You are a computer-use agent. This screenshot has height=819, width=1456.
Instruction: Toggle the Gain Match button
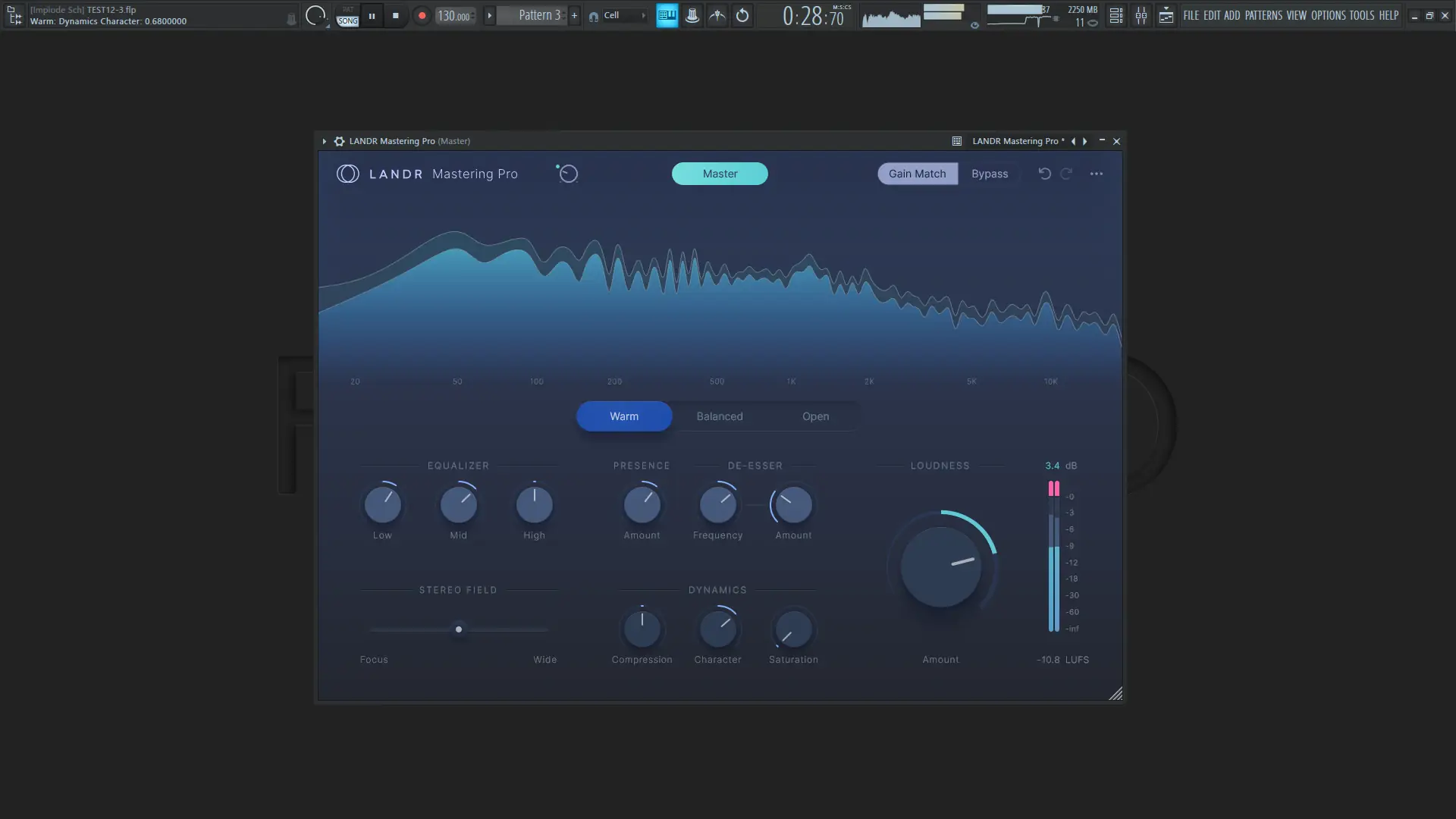(917, 174)
